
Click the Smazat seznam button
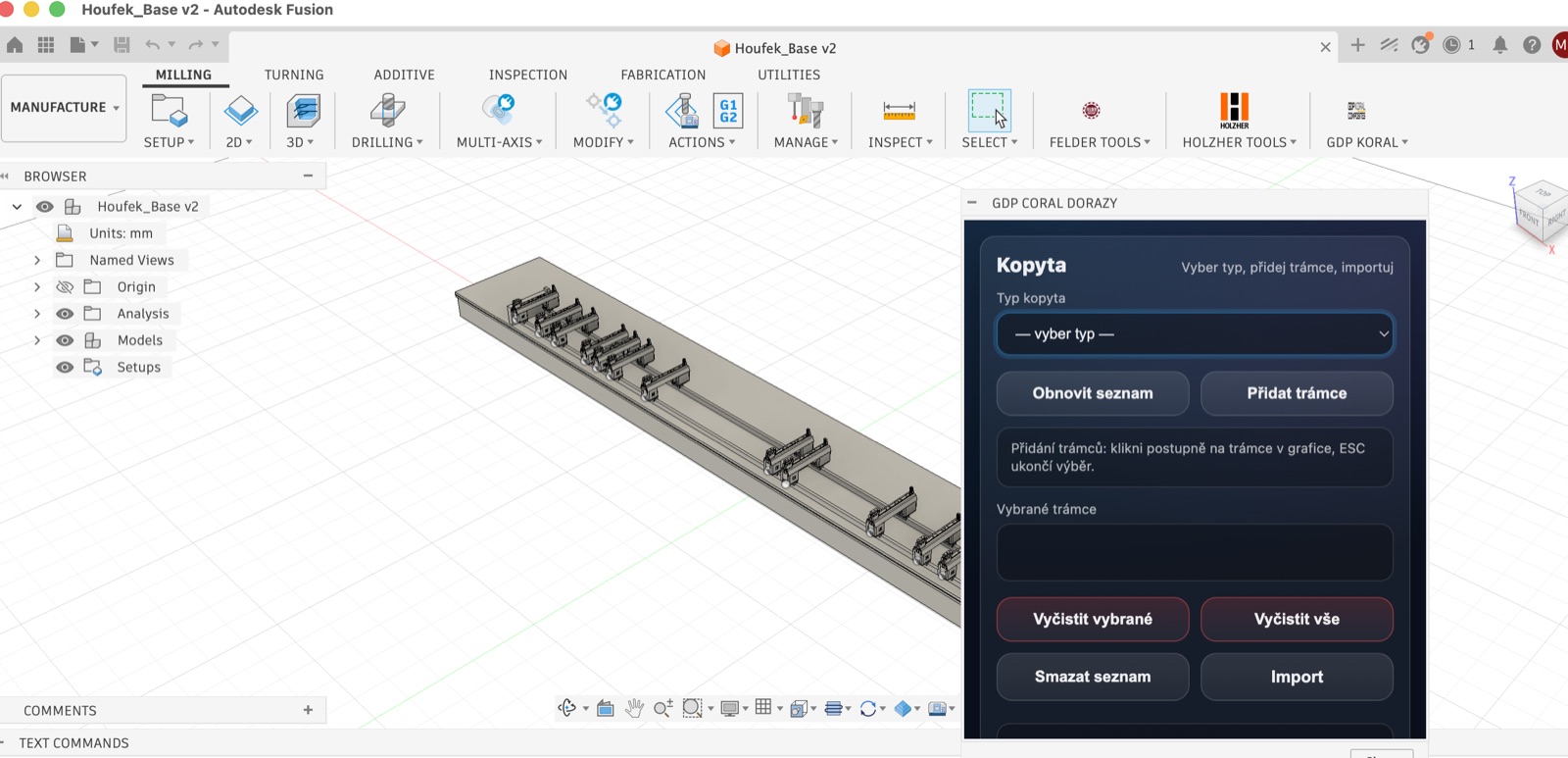click(1093, 677)
